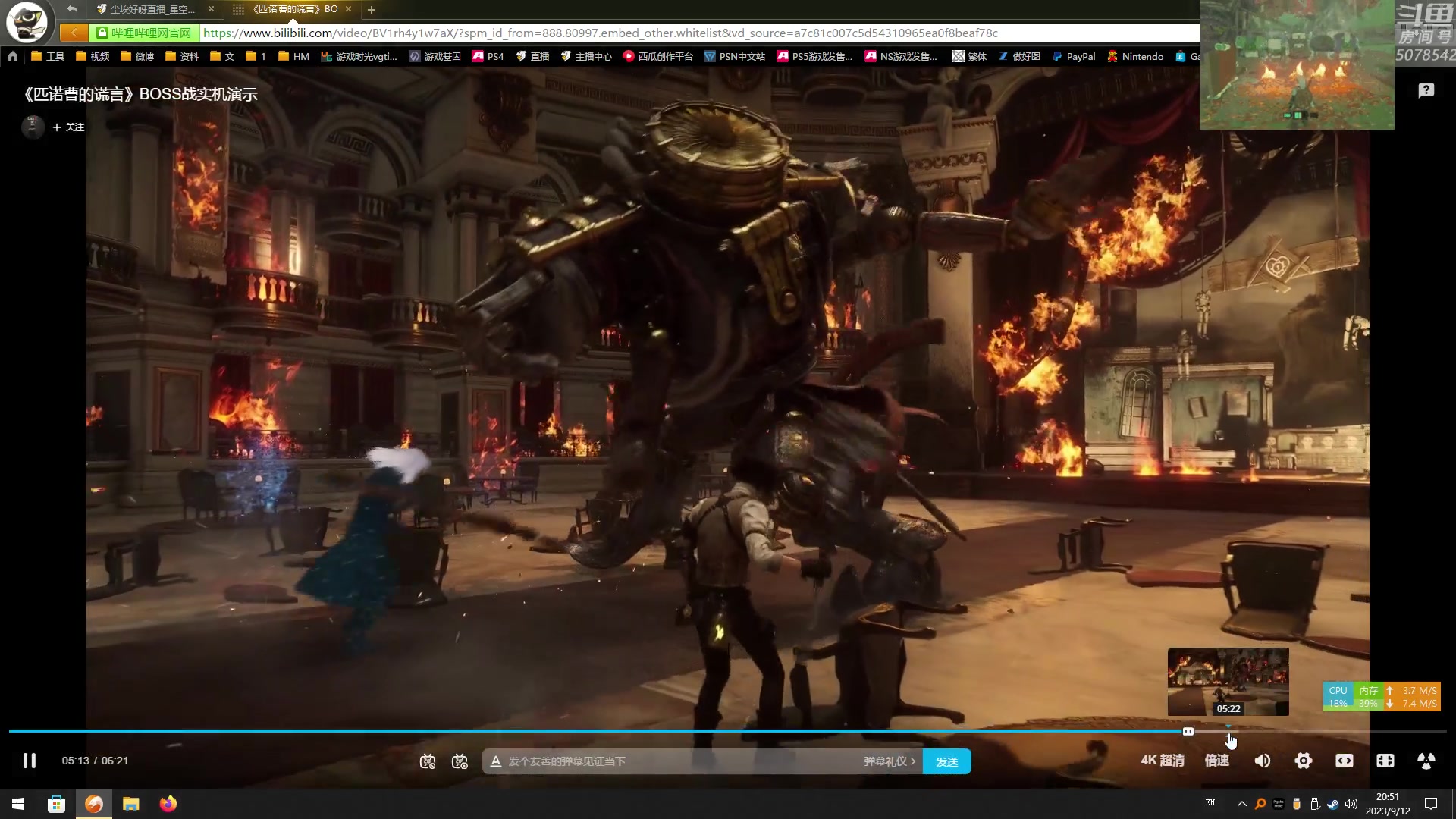This screenshot has width=1456, height=819.
Task: Click the 哔哩哔哩网官网 site identity badge
Action: [145, 33]
